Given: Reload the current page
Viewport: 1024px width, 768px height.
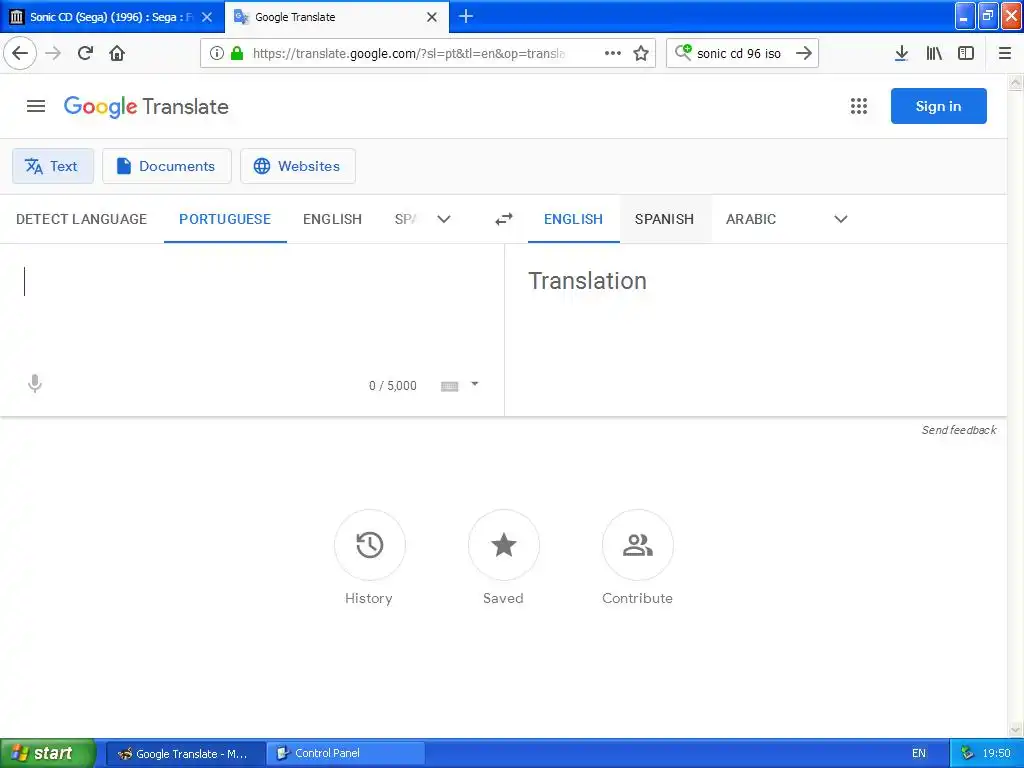Looking at the screenshot, I should pos(85,53).
